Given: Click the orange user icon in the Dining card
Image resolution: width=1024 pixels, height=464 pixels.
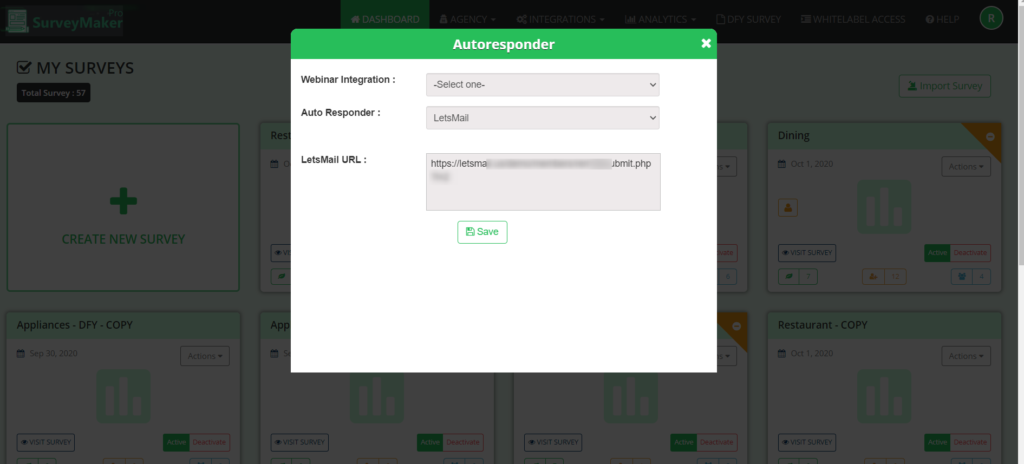Looking at the screenshot, I should (788, 208).
